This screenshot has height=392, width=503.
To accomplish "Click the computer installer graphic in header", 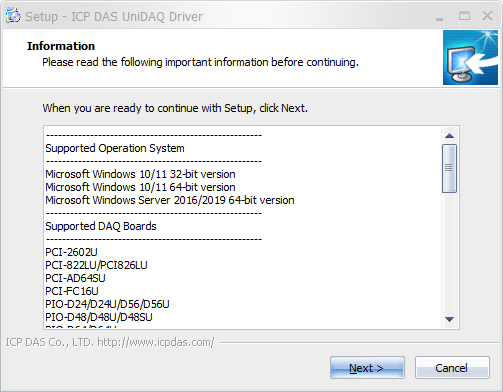I will click(470, 57).
